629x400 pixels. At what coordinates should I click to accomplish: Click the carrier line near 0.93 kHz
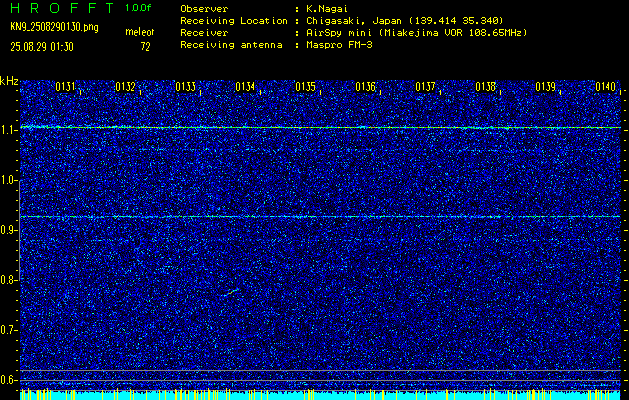click(x=320, y=217)
